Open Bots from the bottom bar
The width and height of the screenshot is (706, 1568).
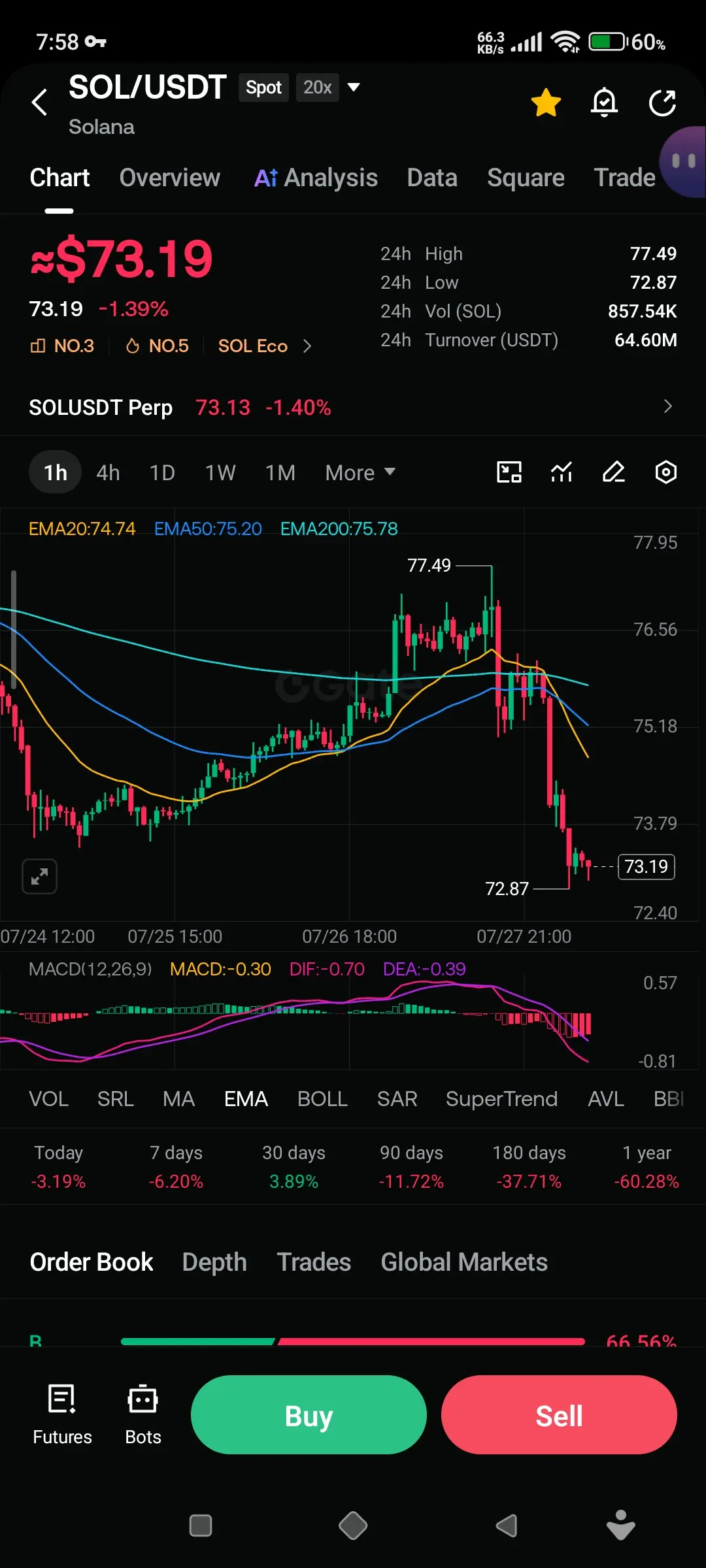(x=143, y=1414)
